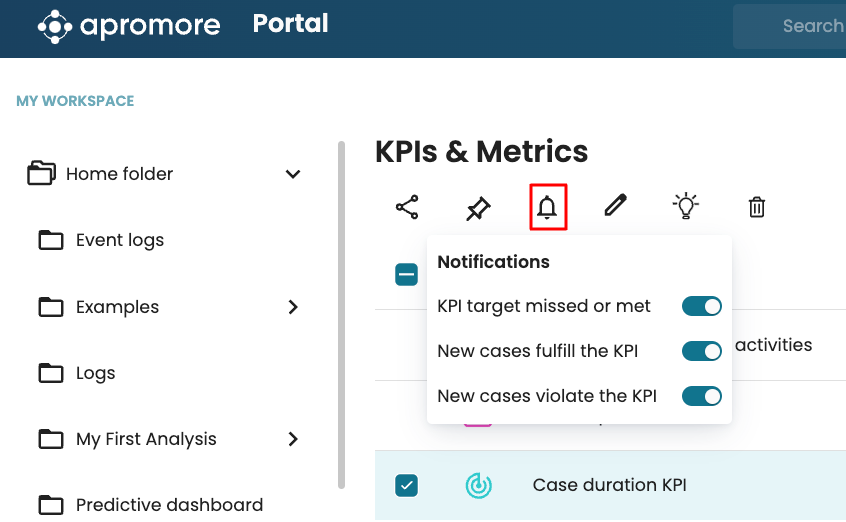
Task: Click the share icon in KPI toolbar
Action: click(407, 207)
